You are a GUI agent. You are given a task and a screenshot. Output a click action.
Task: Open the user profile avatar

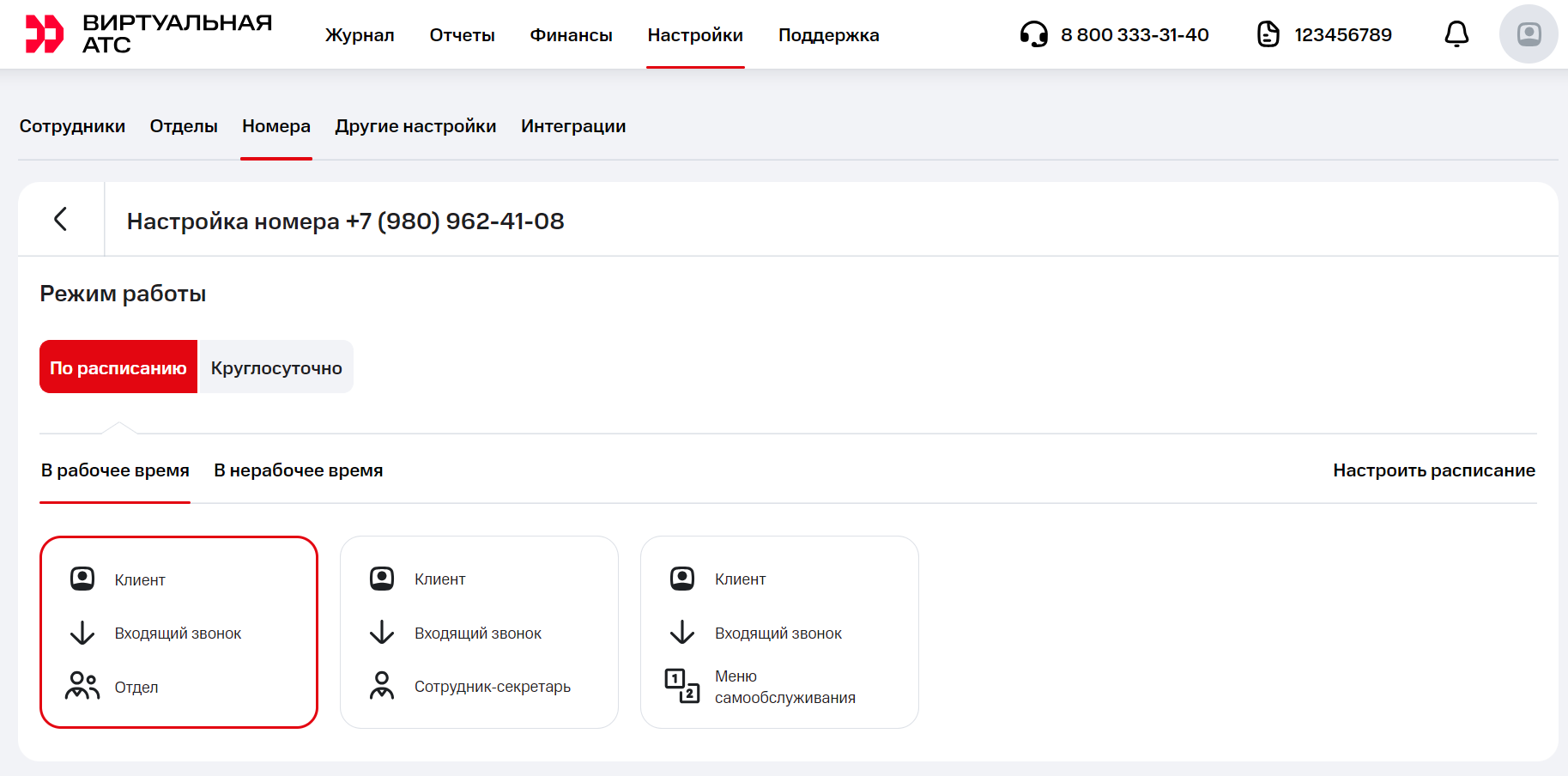(x=1528, y=34)
